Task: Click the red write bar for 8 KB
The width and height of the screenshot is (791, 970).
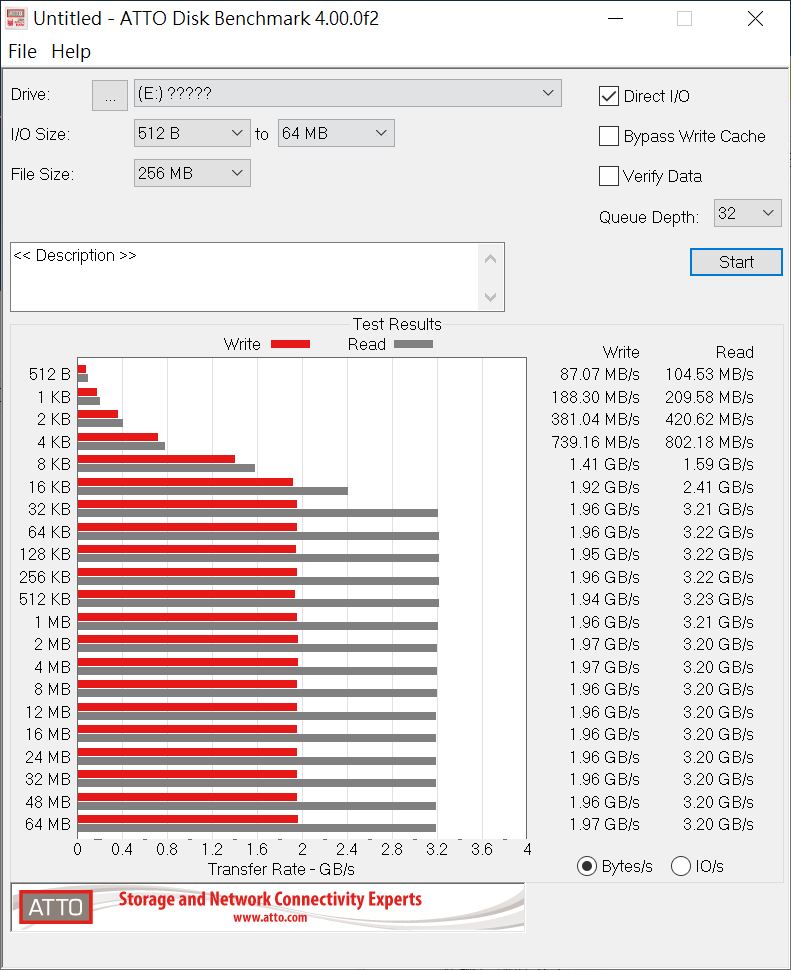Action: point(156,459)
